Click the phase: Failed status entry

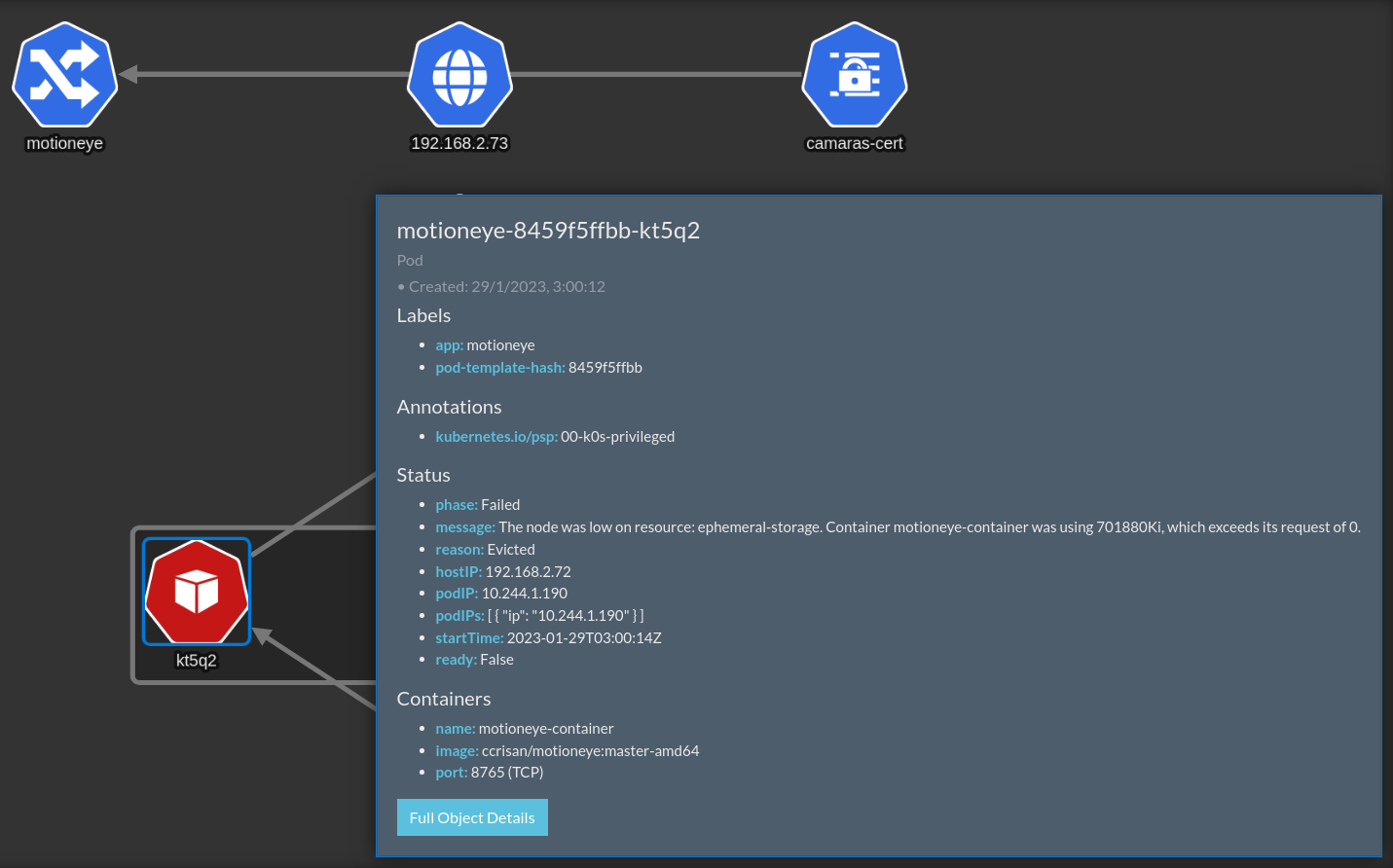point(477,505)
